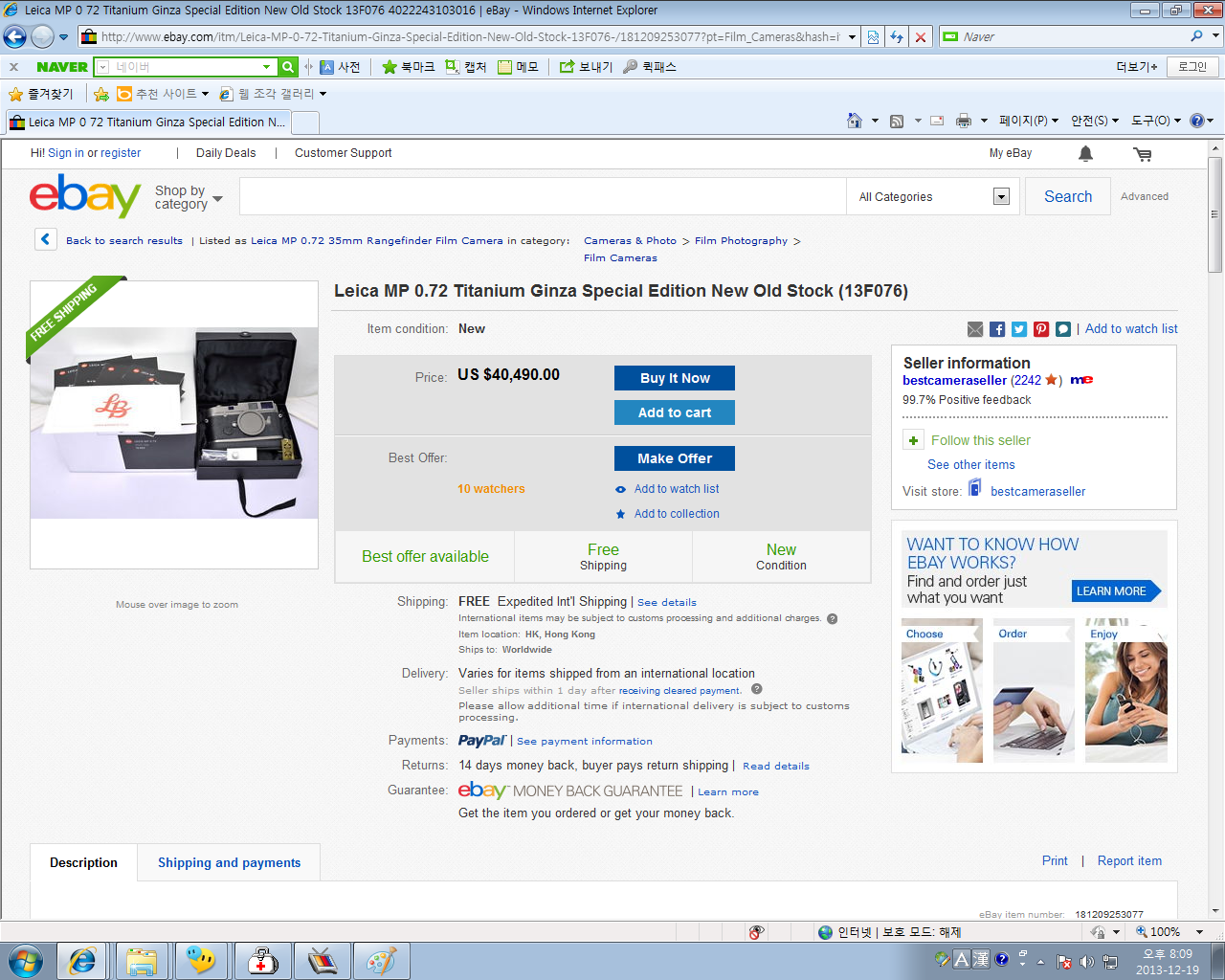Open the Paint palette taskbar icon

381,961
